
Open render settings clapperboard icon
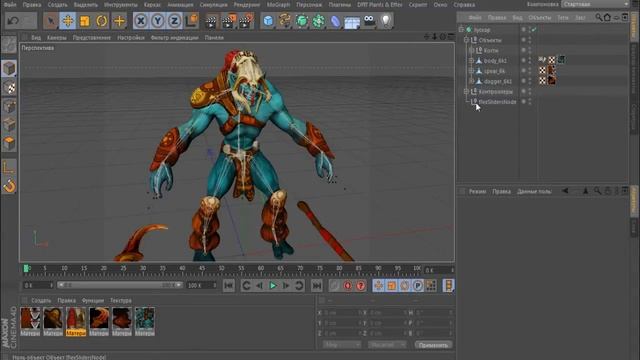tap(246, 21)
